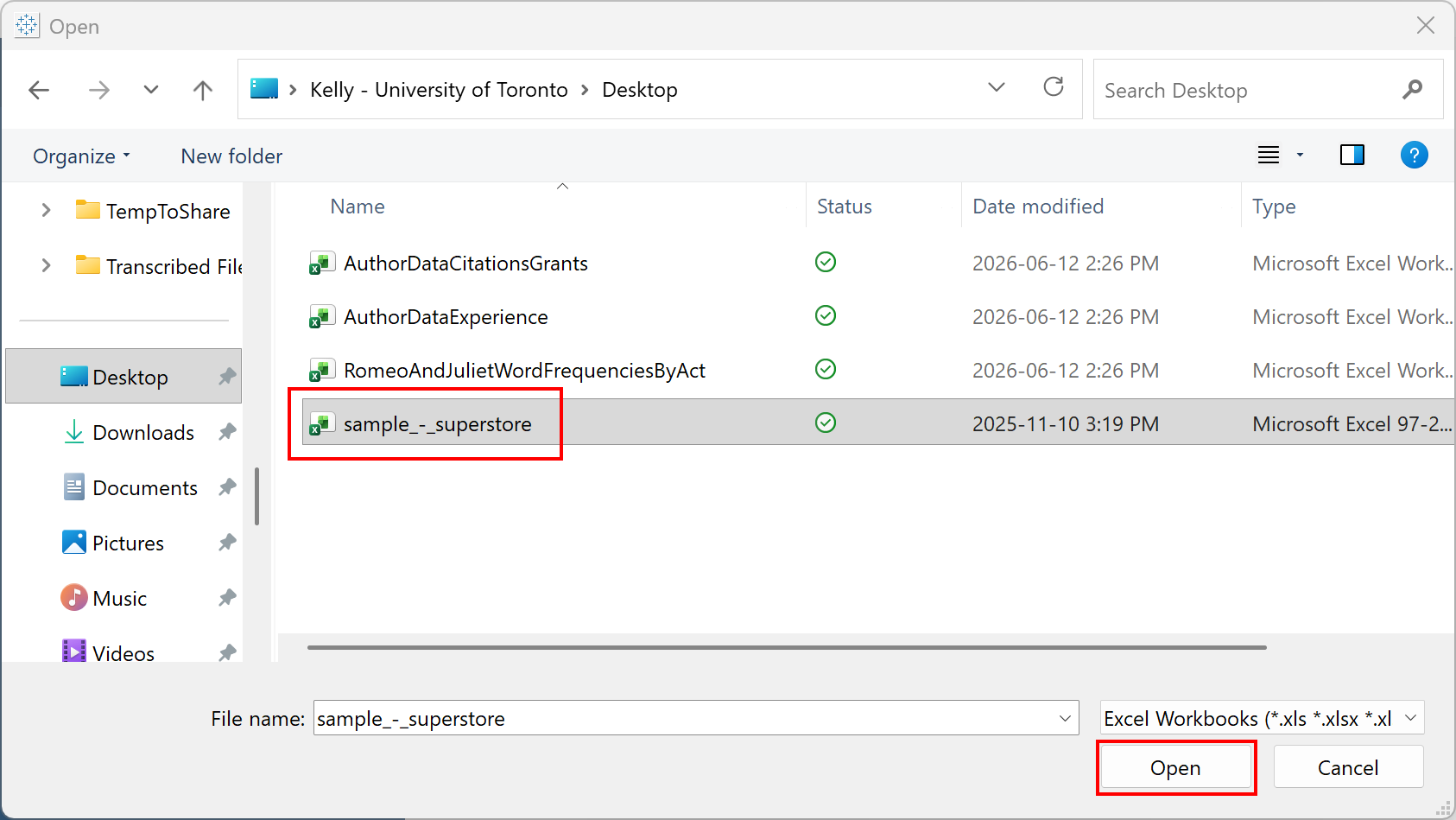Click the Open button
The image size is (1456, 820).
(x=1175, y=767)
